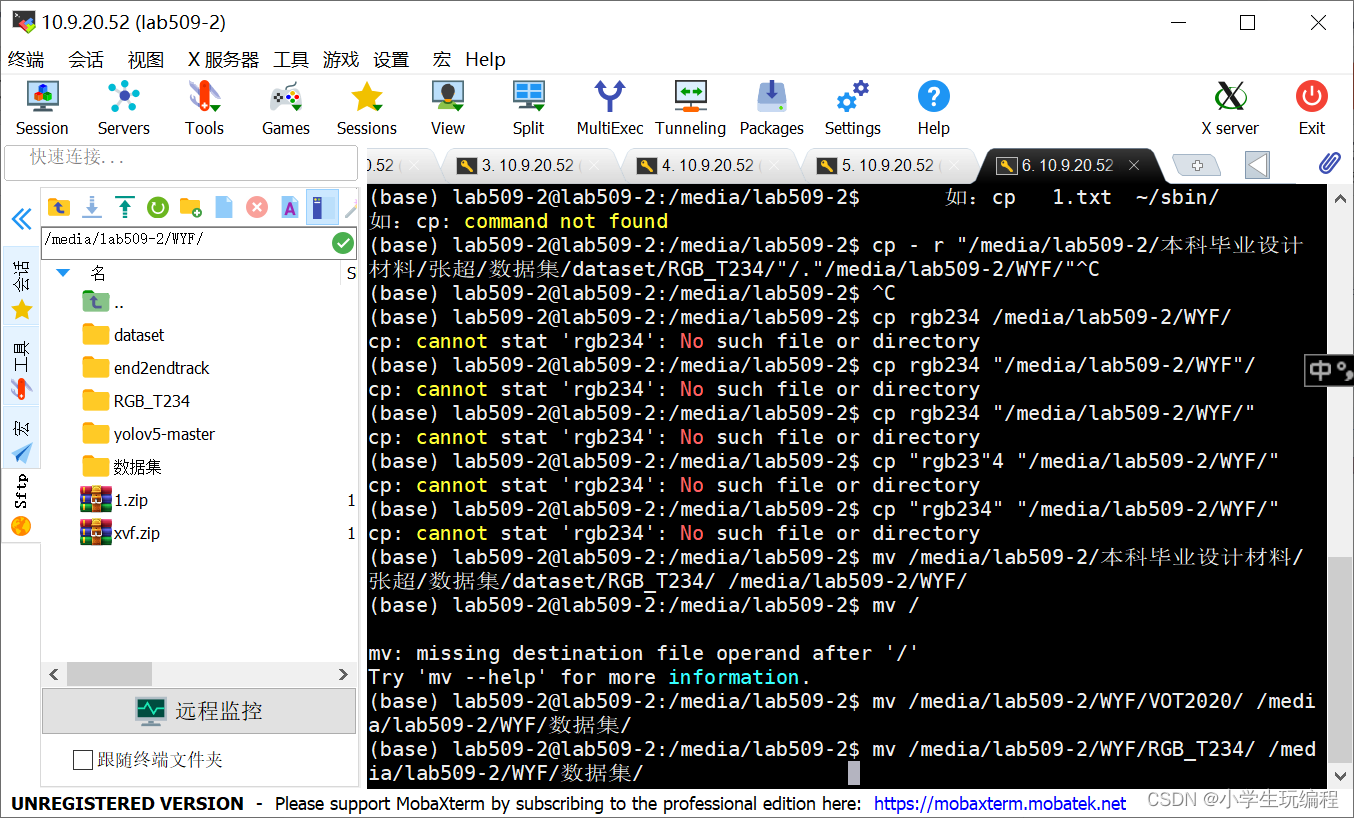Select the yolov5-master folder
The height and width of the screenshot is (818, 1354).
click(x=148, y=434)
